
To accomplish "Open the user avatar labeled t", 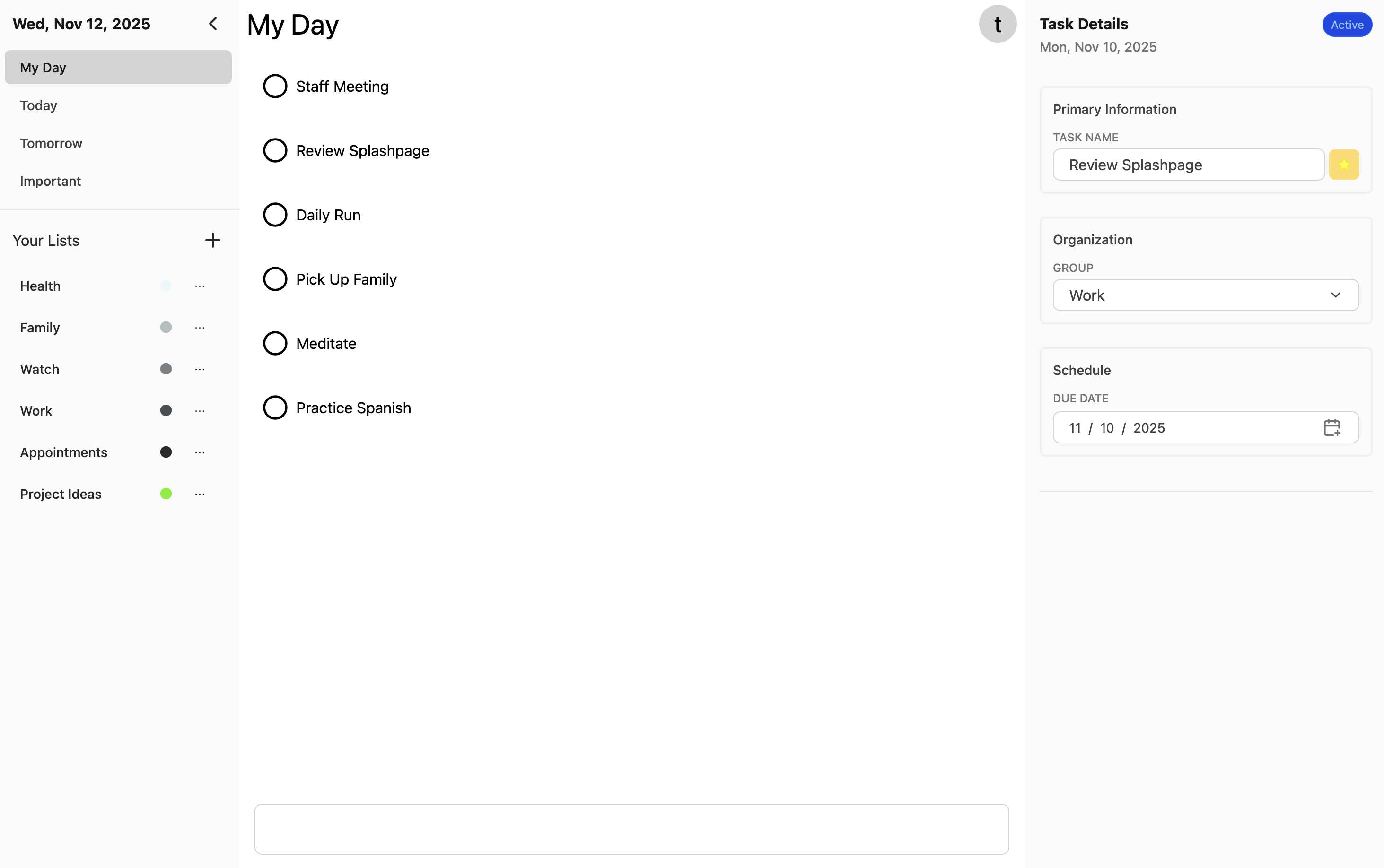I will (998, 24).
